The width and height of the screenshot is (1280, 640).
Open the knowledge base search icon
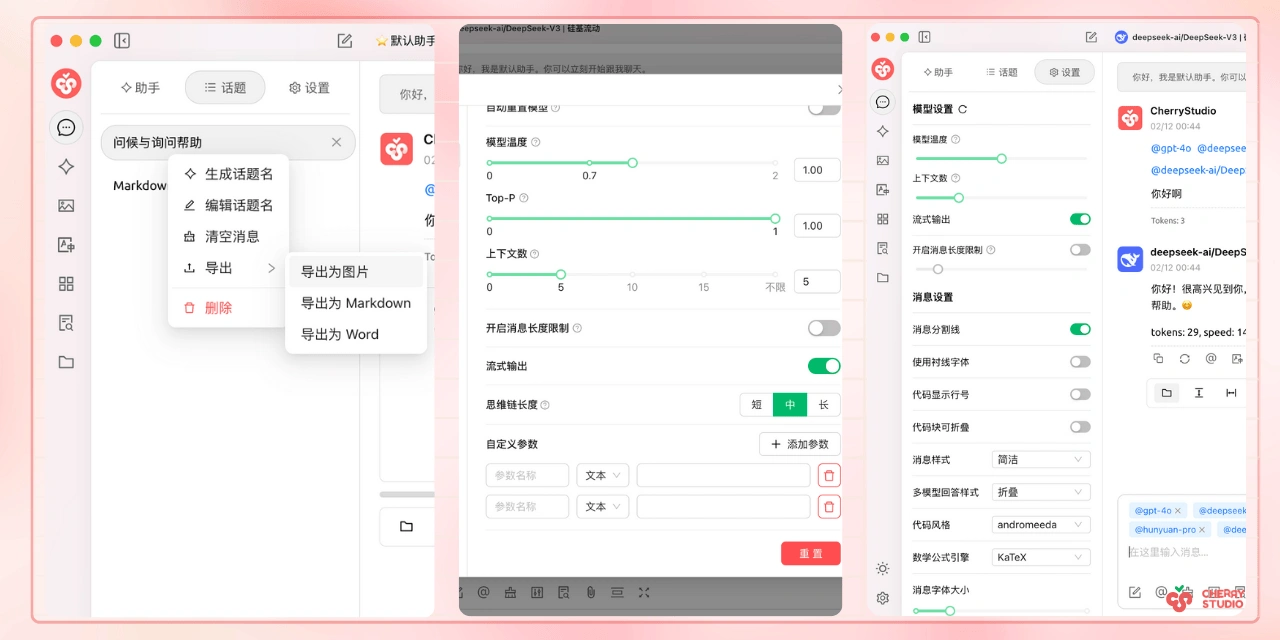pos(66,323)
